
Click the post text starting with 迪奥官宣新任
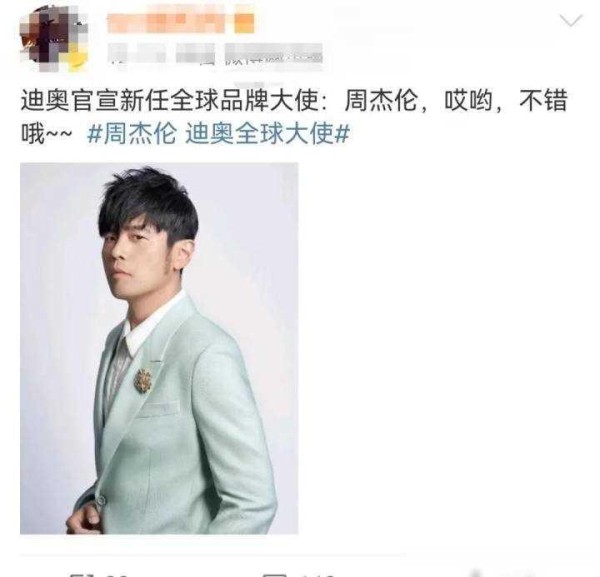294,117
